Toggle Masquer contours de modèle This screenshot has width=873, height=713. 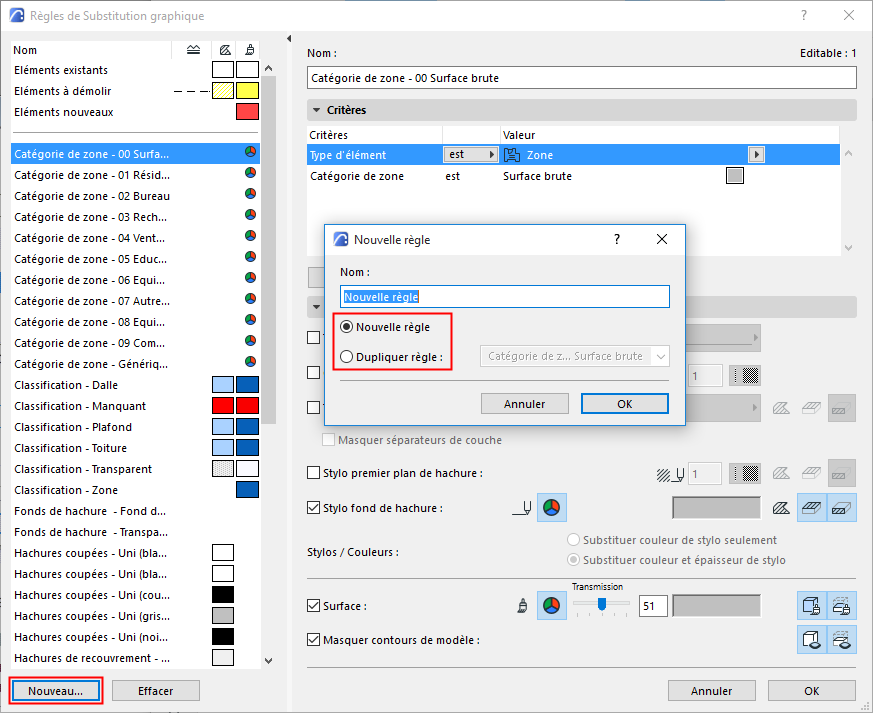pos(313,640)
